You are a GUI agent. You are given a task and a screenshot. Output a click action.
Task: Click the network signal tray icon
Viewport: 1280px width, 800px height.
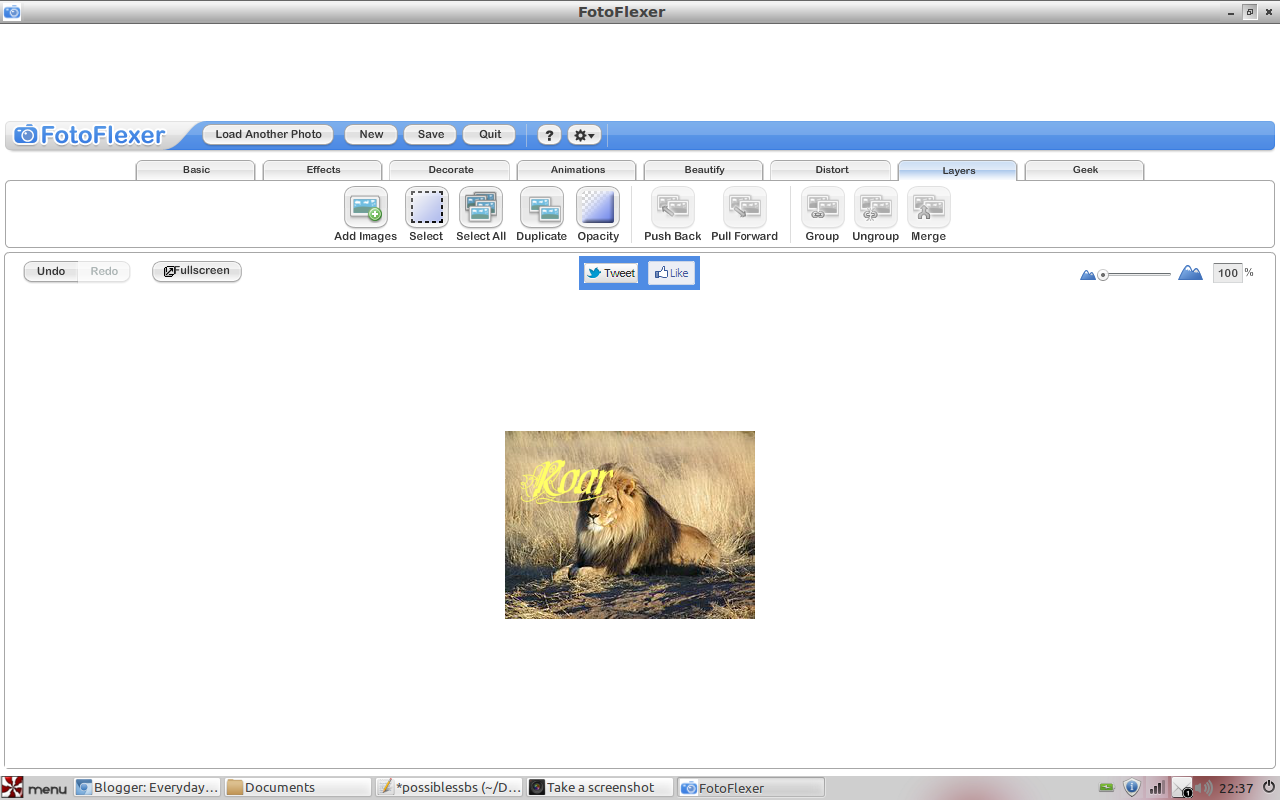(1157, 788)
